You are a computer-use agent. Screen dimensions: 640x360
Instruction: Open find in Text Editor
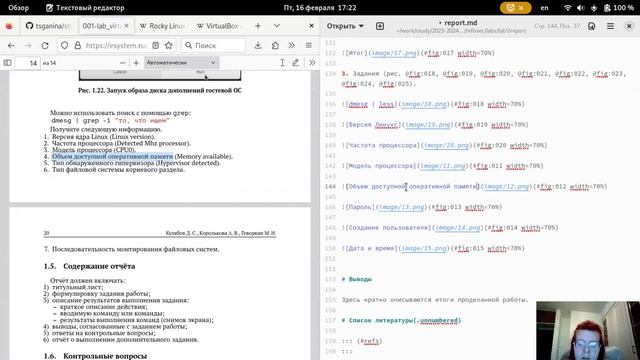point(591,26)
